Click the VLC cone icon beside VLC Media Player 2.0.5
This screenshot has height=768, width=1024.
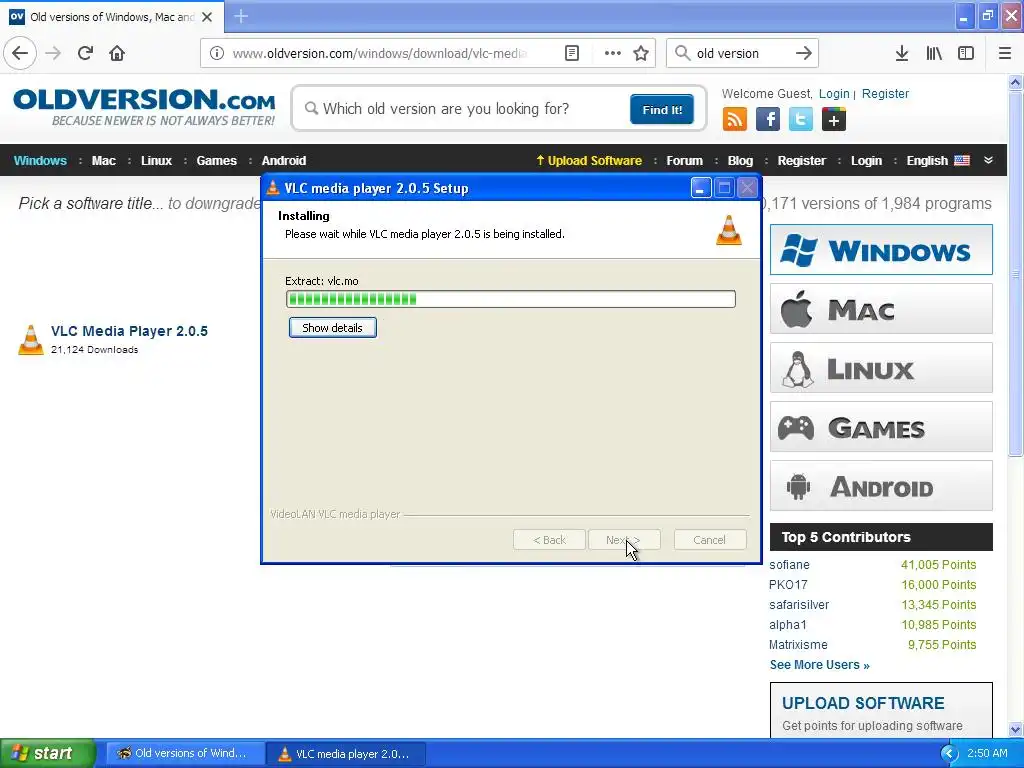click(x=31, y=340)
